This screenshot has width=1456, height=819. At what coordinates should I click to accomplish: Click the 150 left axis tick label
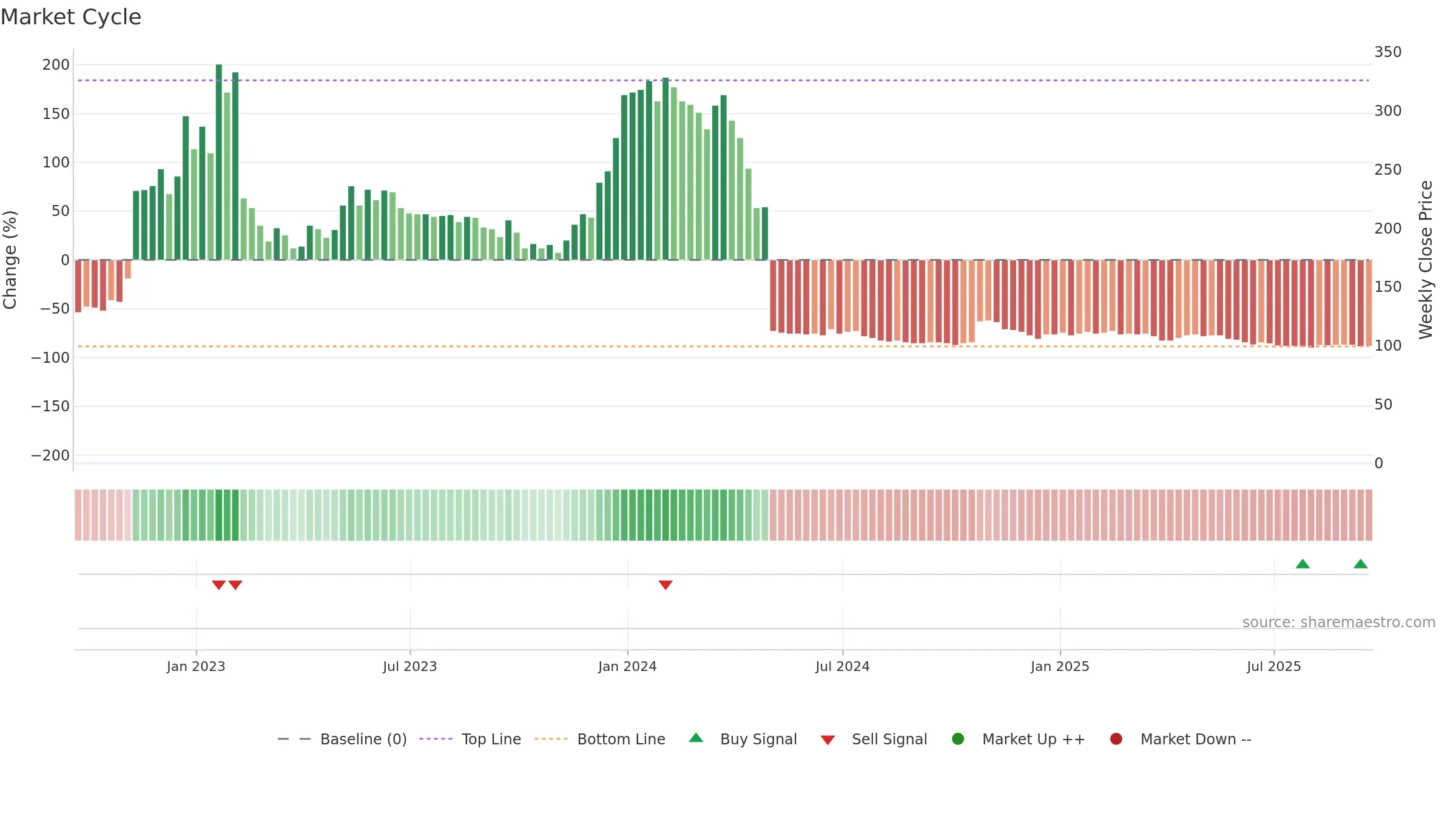coord(56,114)
